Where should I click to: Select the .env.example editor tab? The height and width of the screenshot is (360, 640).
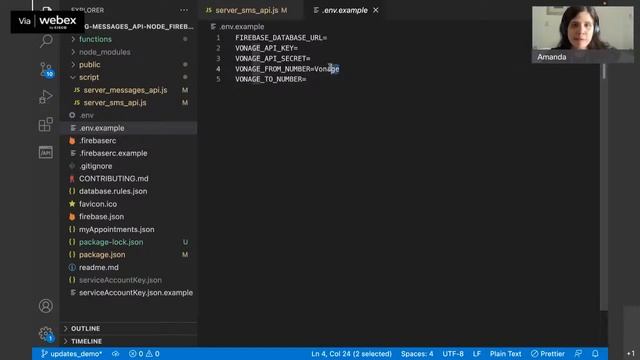pyautogui.click(x=344, y=10)
